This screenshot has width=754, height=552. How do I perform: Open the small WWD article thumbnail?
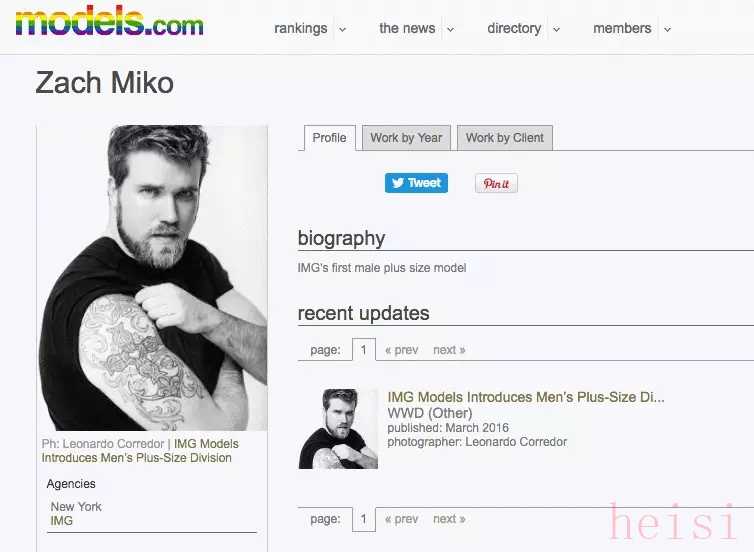338,428
